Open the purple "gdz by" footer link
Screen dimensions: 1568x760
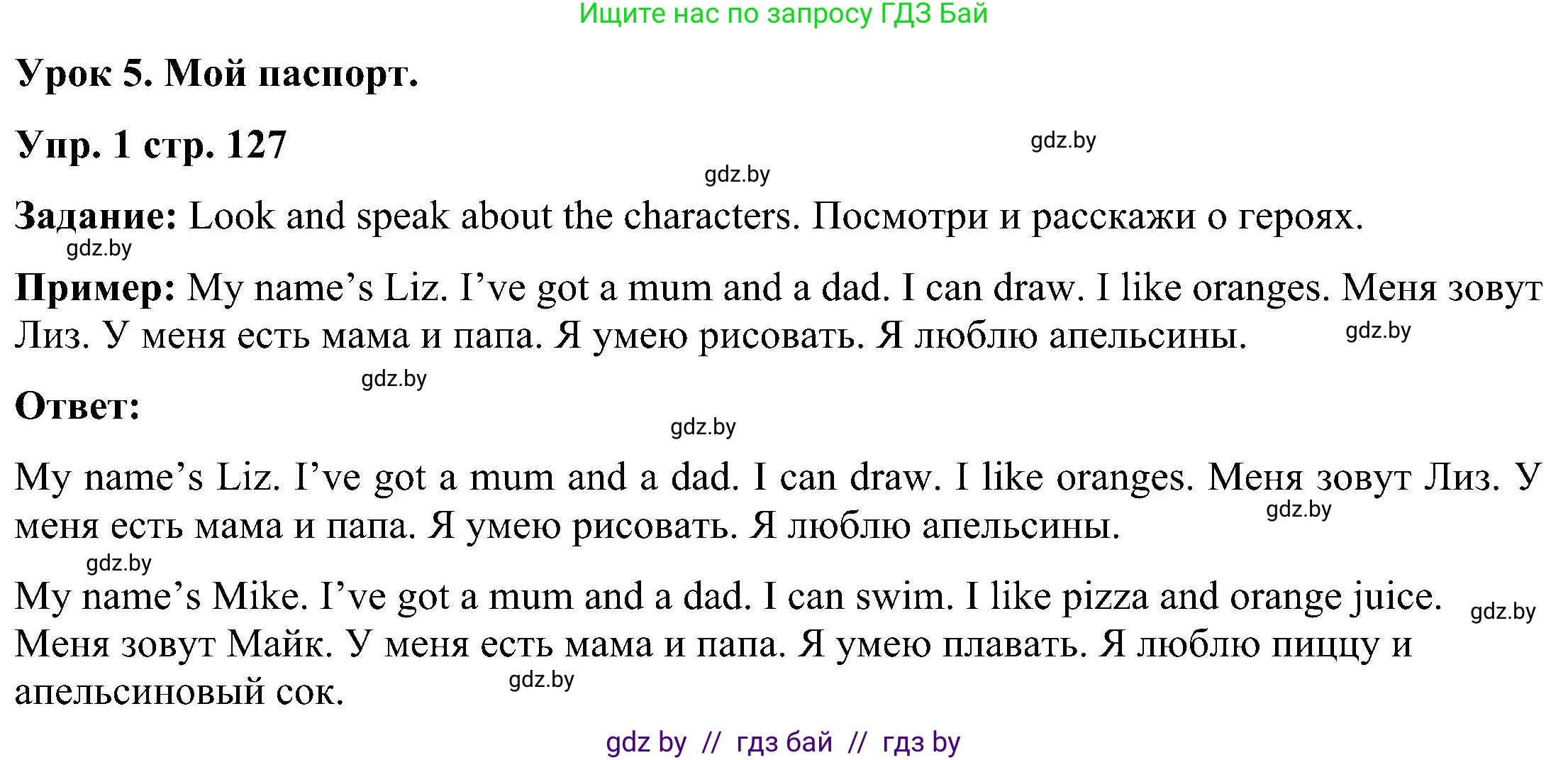[646, 742]
